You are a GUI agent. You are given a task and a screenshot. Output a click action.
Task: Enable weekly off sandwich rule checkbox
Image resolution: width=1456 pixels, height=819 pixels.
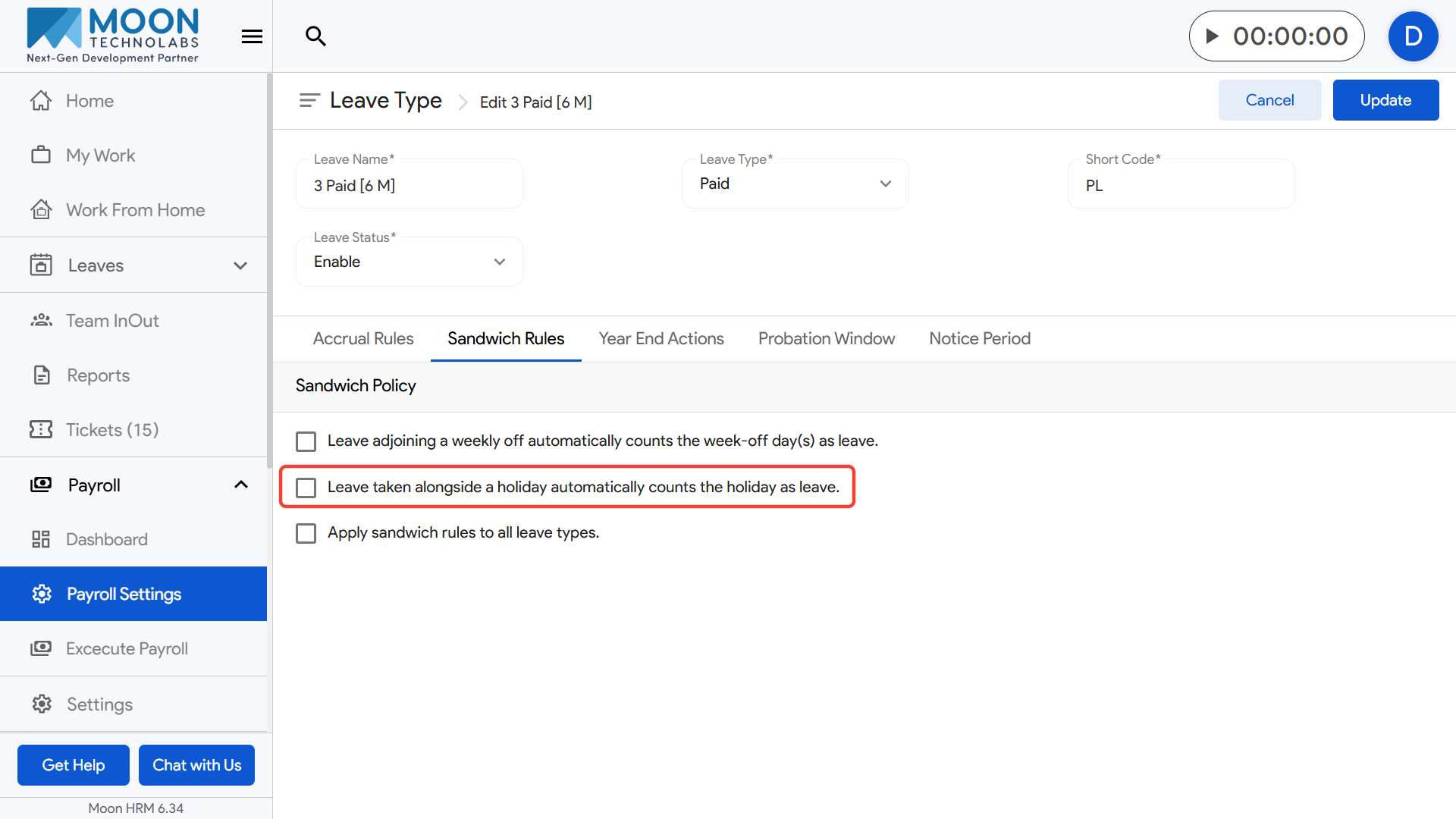[306, 441]
